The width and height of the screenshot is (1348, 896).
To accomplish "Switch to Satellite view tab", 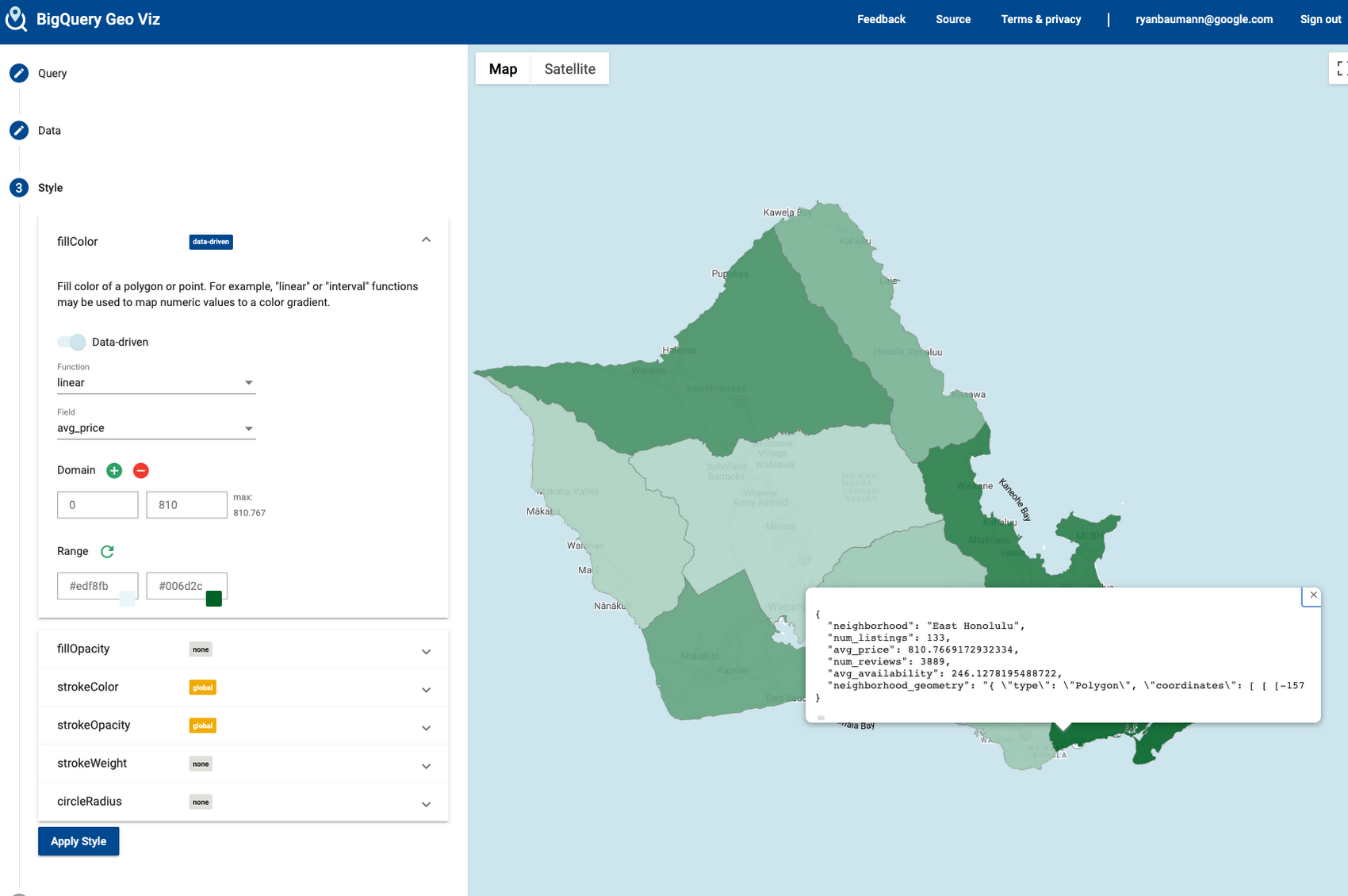I will [569, 69].
